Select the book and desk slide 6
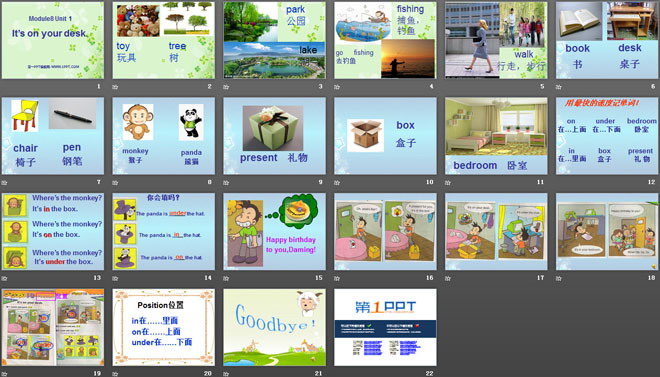Screen dimensions: 660x377 coord(607,40)
